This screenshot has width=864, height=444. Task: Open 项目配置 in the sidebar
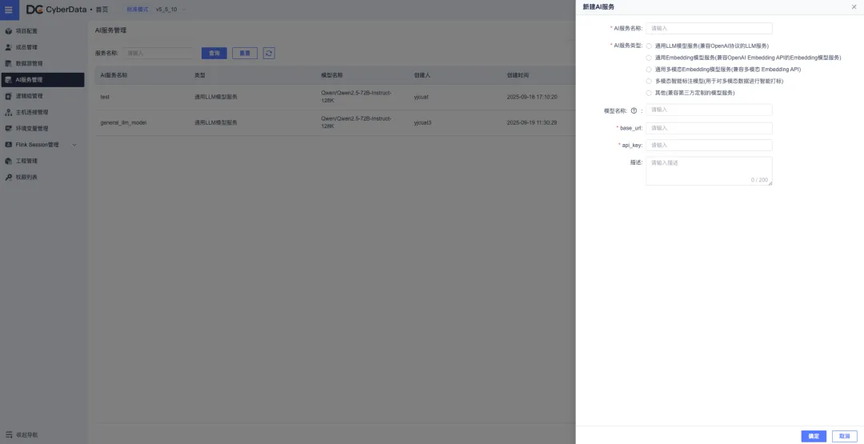tap(42, 31)
